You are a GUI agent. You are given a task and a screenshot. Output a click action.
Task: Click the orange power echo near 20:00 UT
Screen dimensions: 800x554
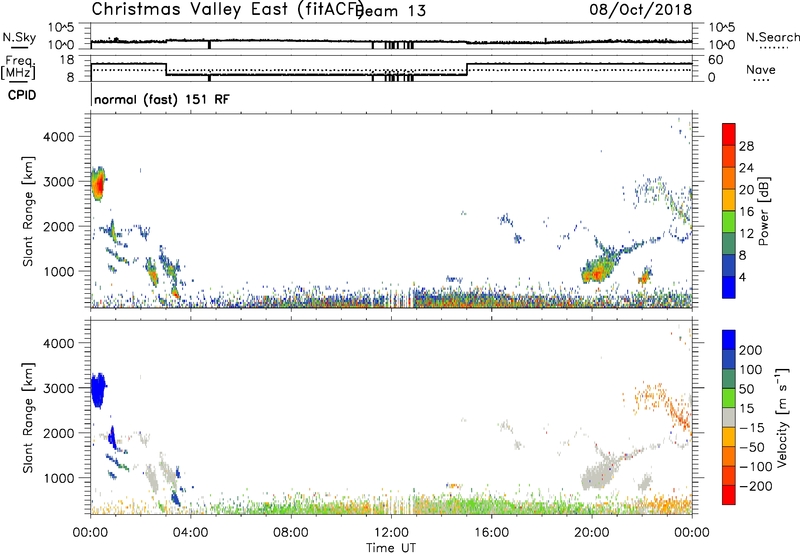click(x=597, y=273)
